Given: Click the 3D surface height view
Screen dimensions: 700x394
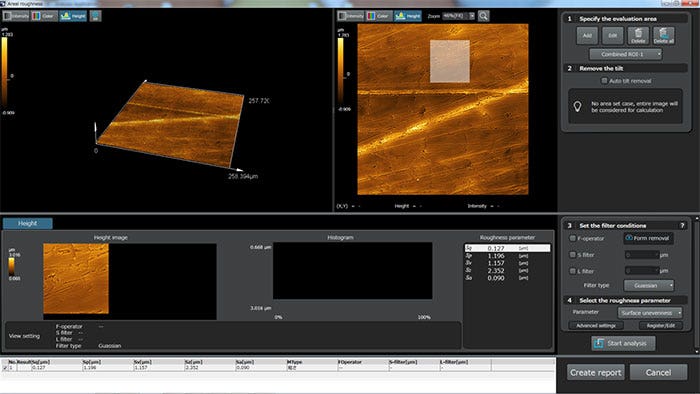Looking at the screenshot, I should pos(170,124).
